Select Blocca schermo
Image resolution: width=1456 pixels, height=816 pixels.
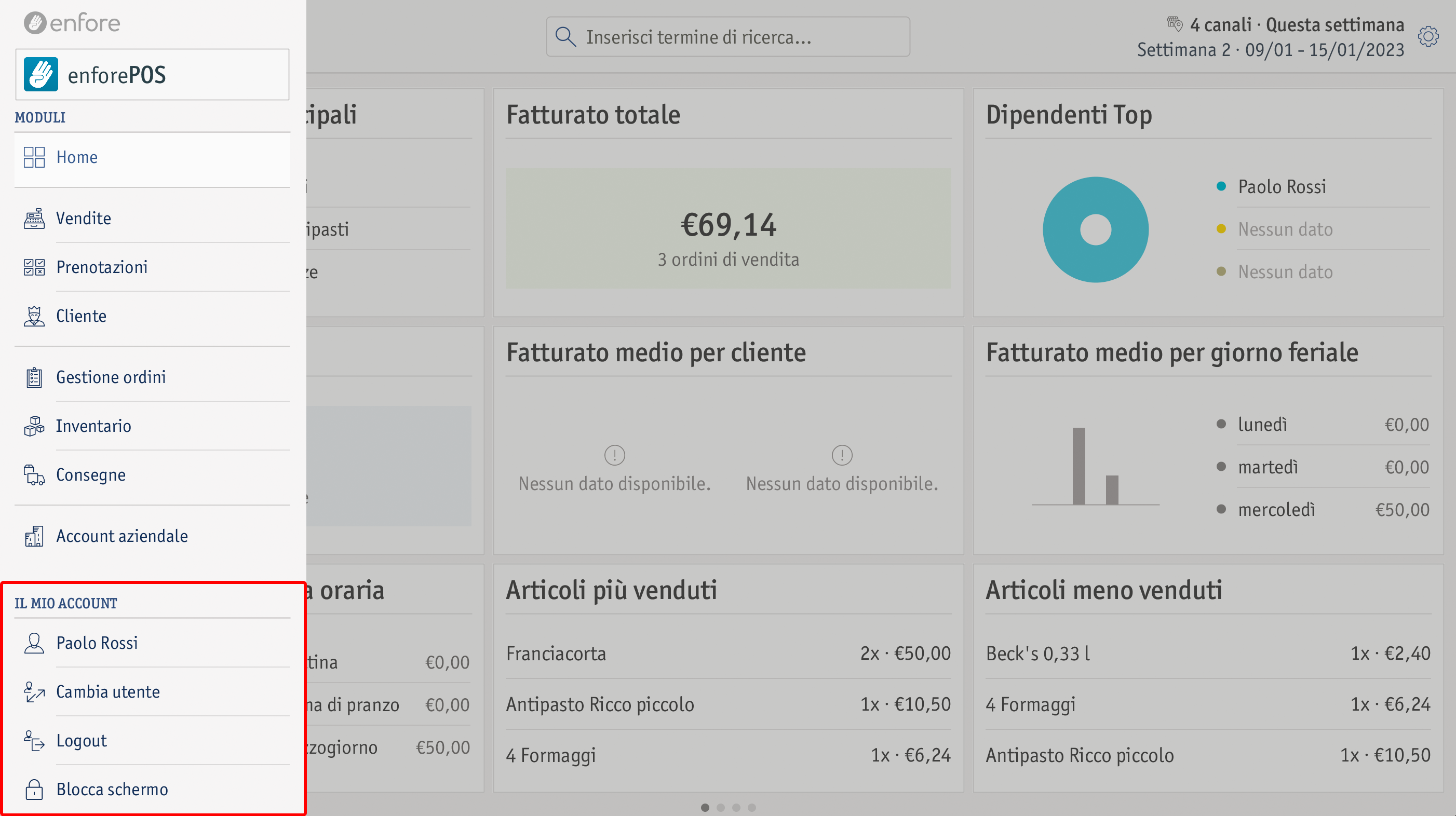[152, 790]
